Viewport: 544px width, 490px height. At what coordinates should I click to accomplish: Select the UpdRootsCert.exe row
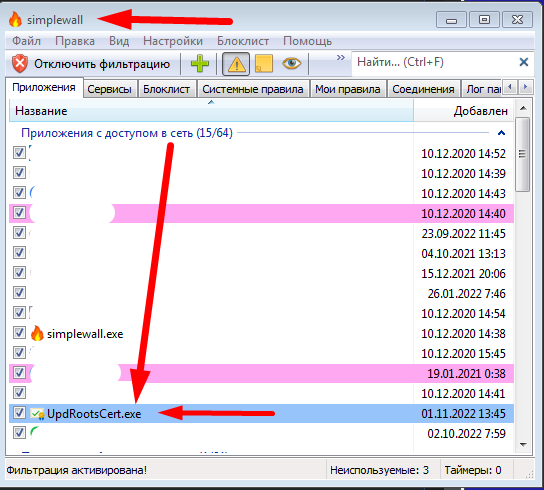click(x=261, y=413)
